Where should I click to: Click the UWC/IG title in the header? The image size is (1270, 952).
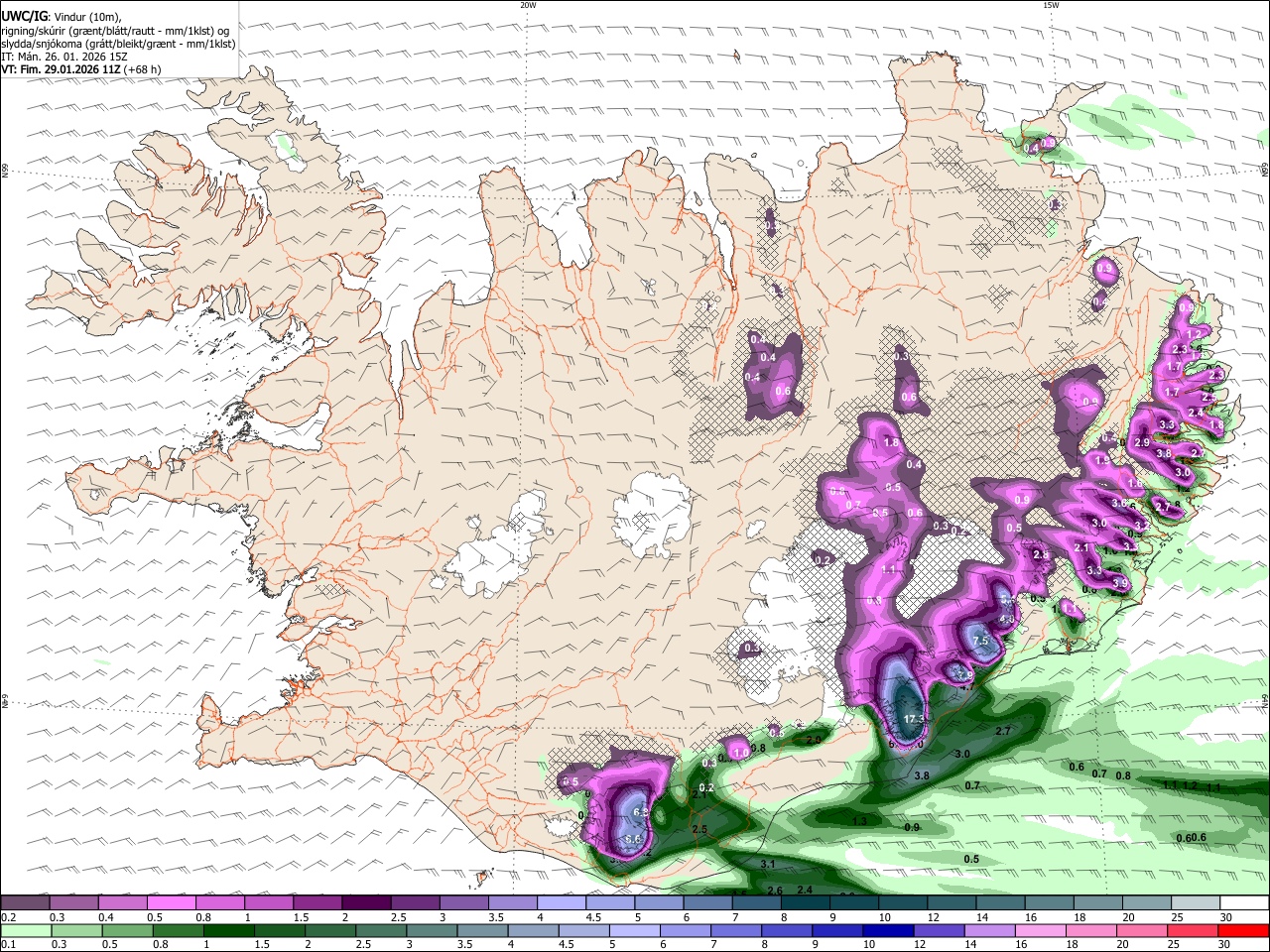(x=23, y=16)
